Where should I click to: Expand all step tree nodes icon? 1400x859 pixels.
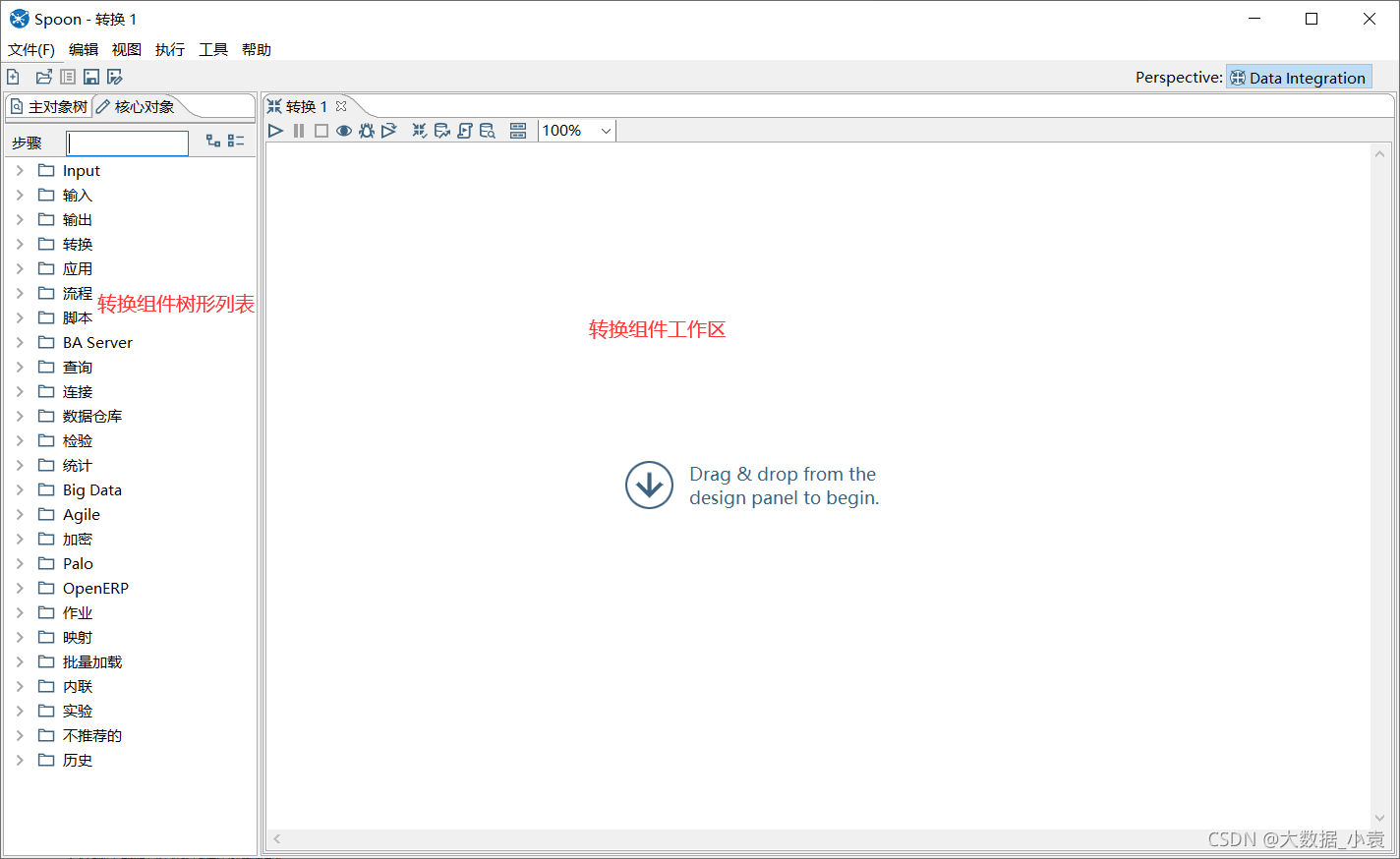pos(213,142)
